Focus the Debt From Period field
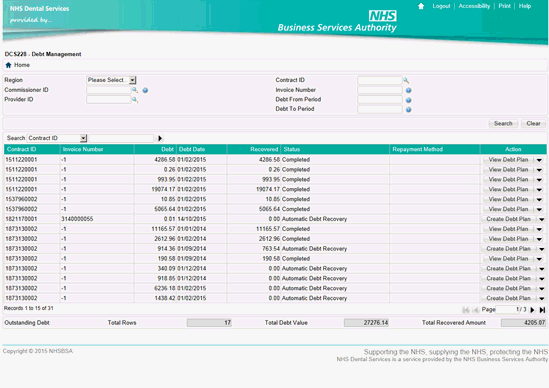549x388 pixels. [380, 99]
